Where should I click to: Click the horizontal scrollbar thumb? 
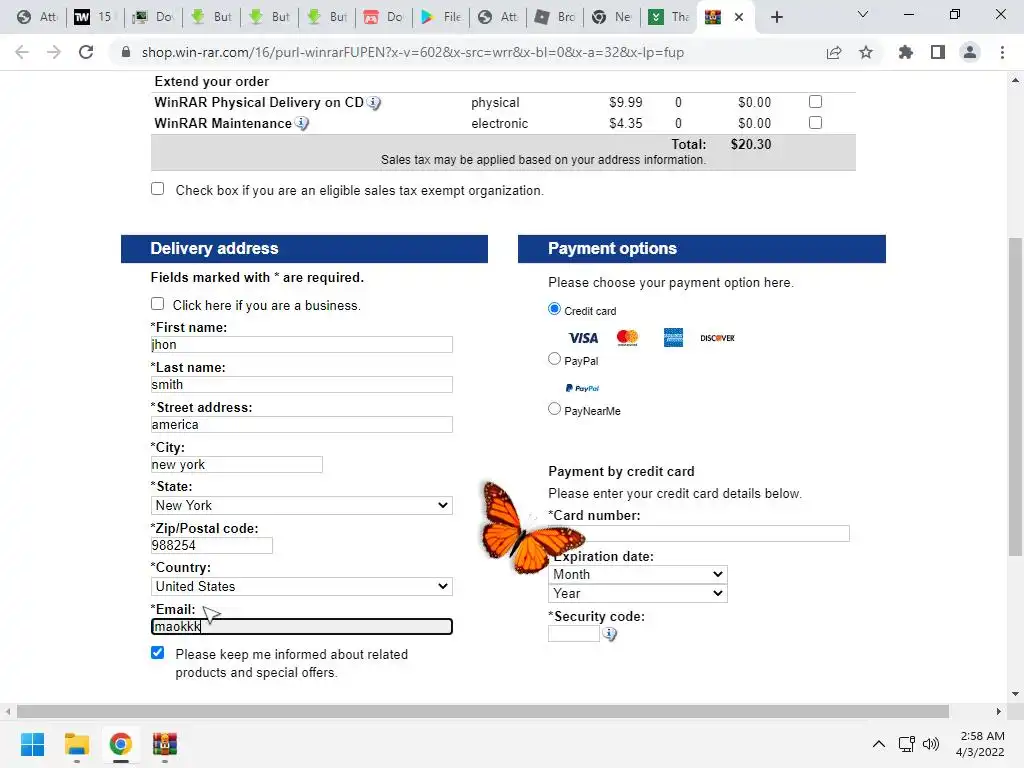483,711
